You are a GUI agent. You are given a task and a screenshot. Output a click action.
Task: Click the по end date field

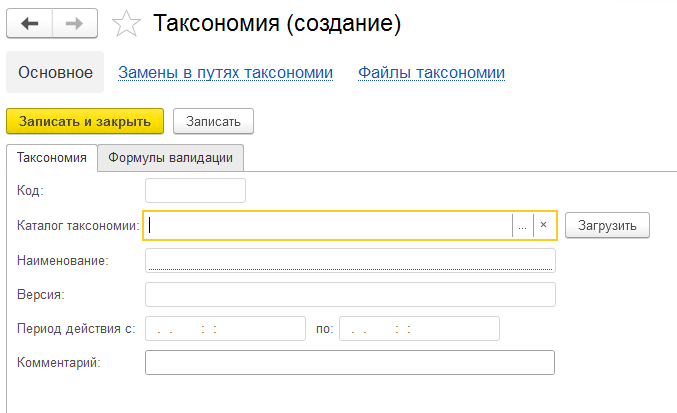[x=419, y=329]
